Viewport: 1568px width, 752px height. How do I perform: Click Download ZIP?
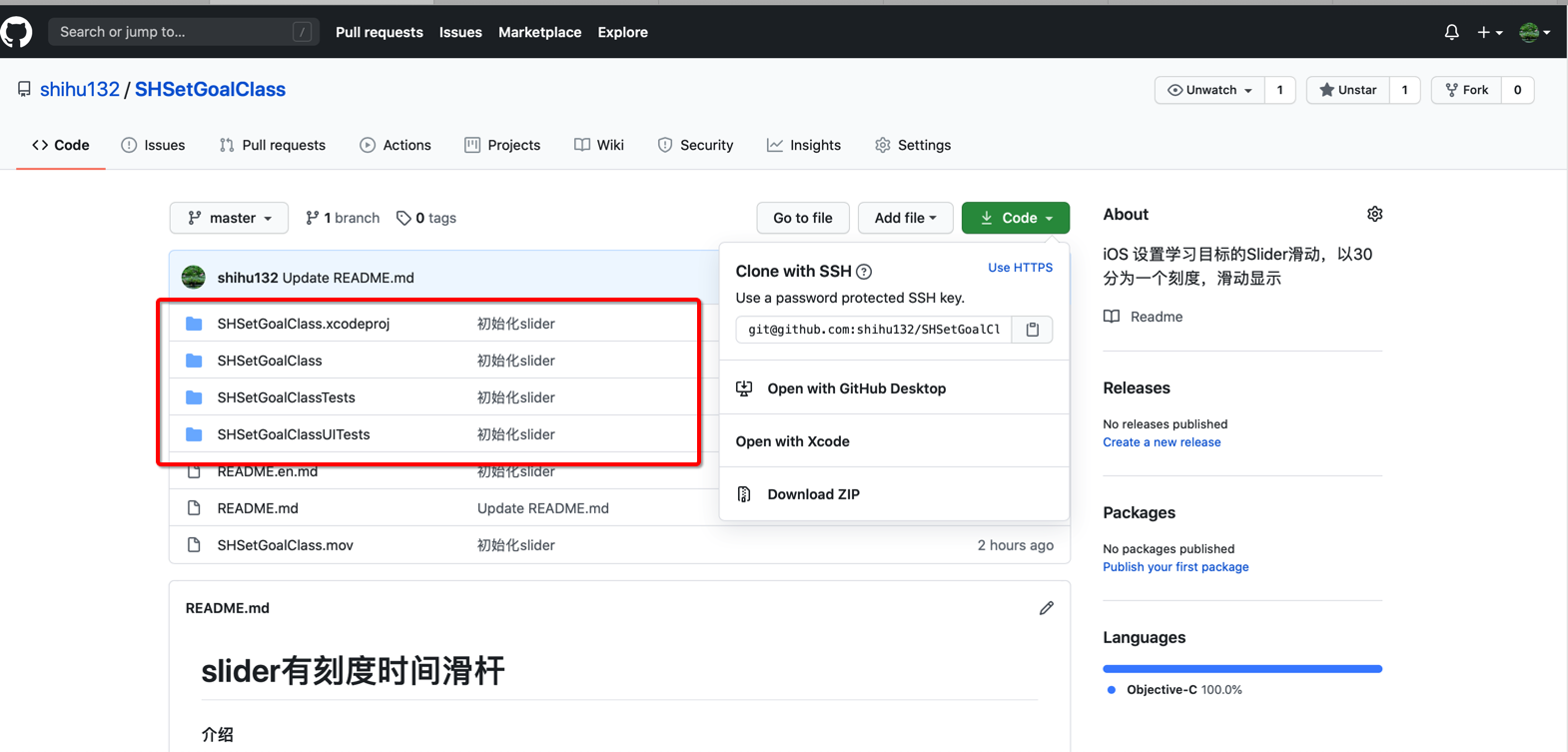(x=813, y=494)
